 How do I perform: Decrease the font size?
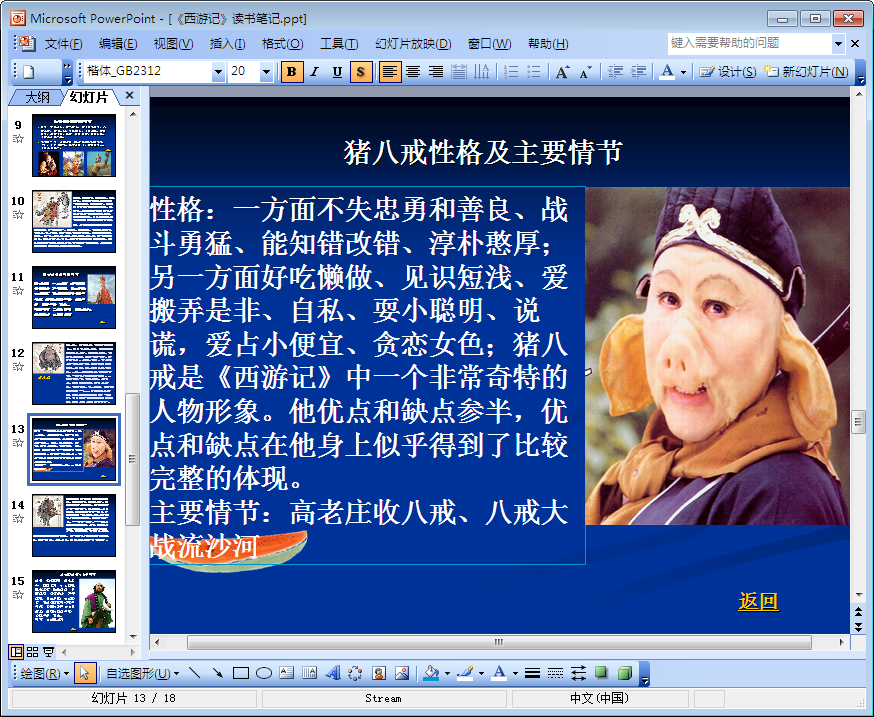click(x=585, y=71)
